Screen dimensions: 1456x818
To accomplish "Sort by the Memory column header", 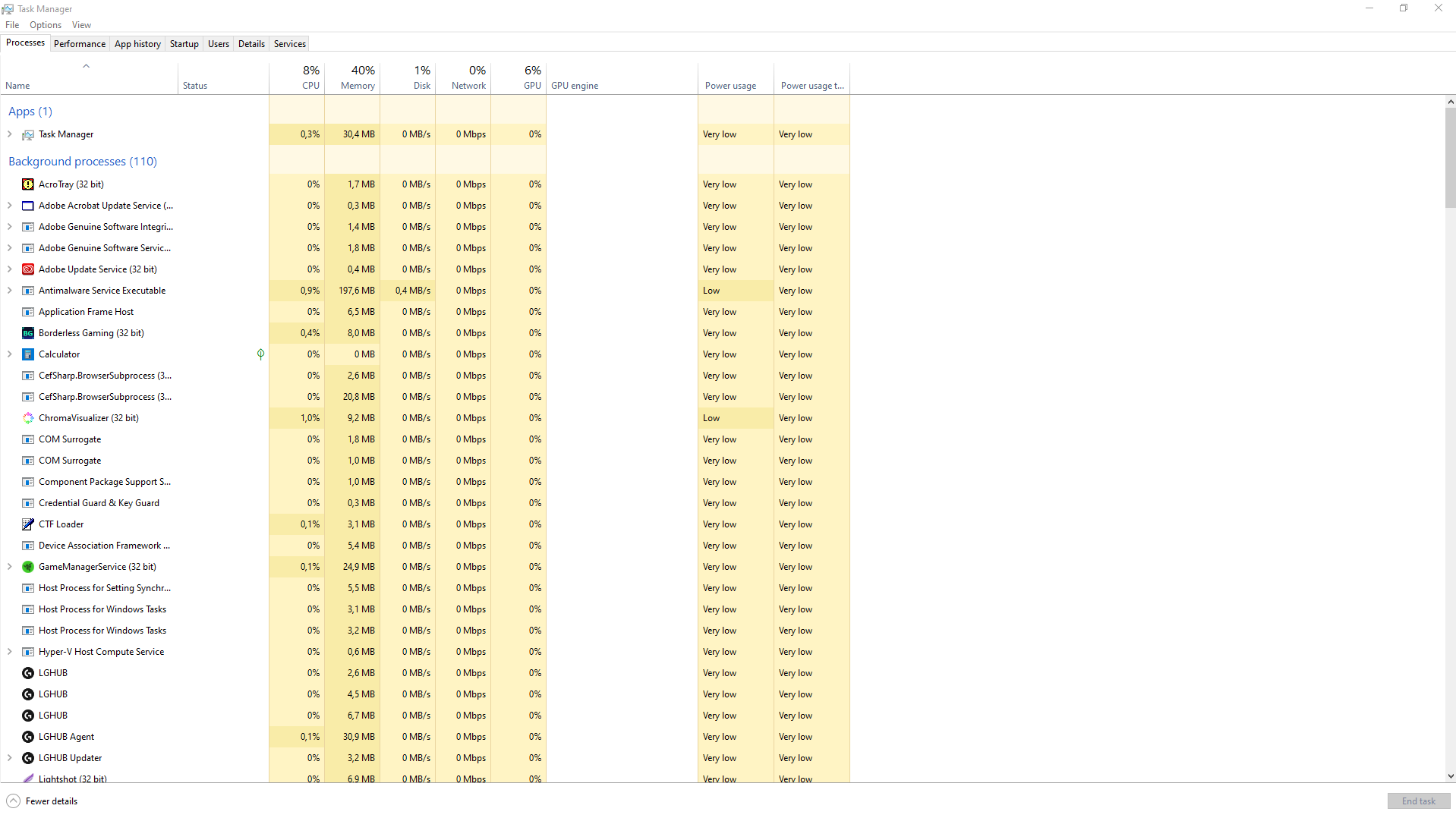I will (x=352, y=77).
